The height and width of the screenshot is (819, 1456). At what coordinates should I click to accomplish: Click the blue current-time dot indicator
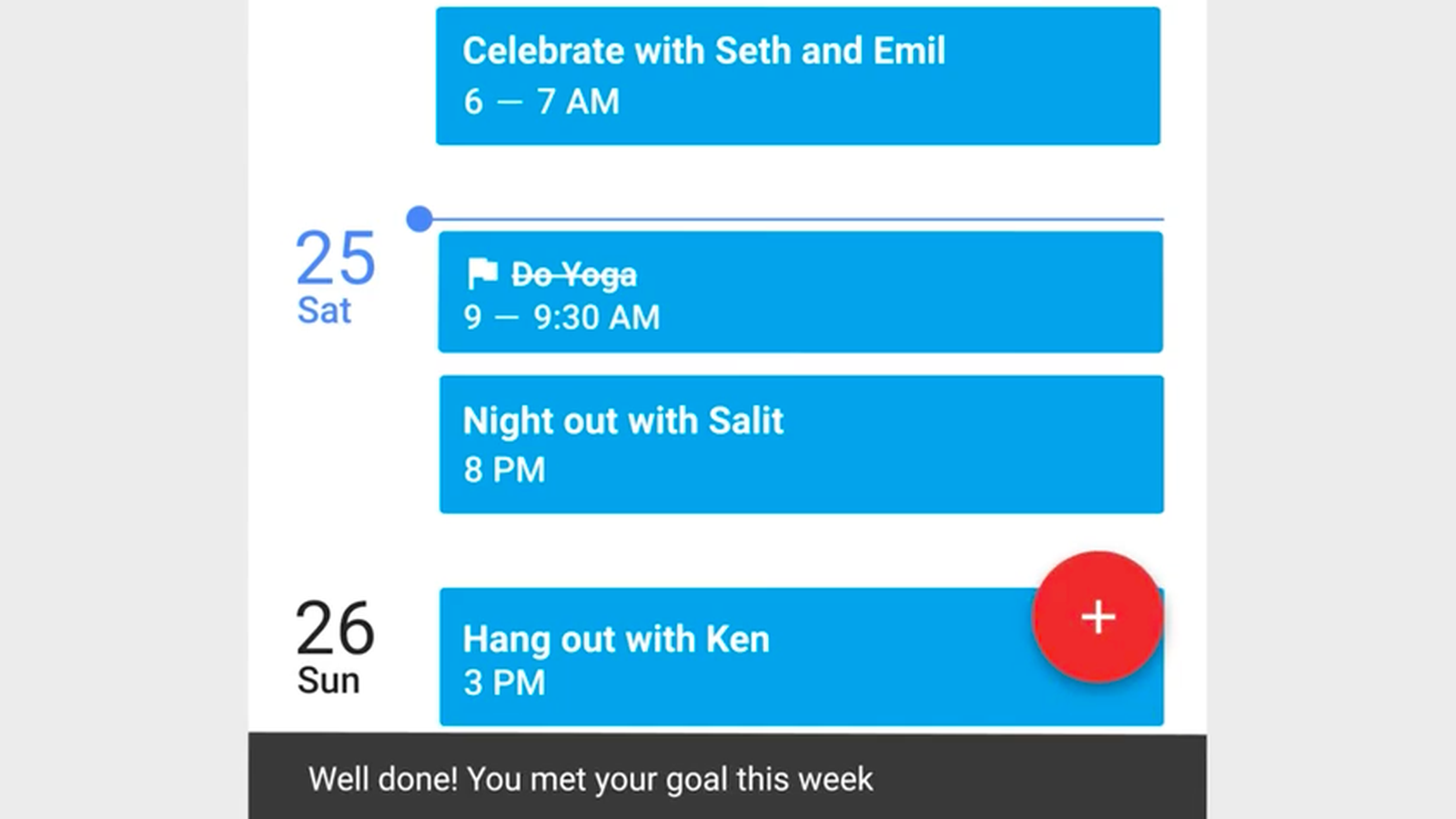pos(420,218)
